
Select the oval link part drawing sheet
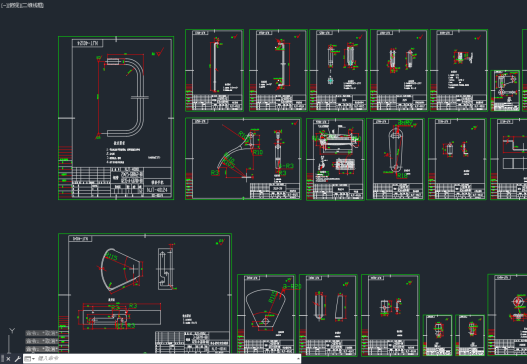coord(395,159)
